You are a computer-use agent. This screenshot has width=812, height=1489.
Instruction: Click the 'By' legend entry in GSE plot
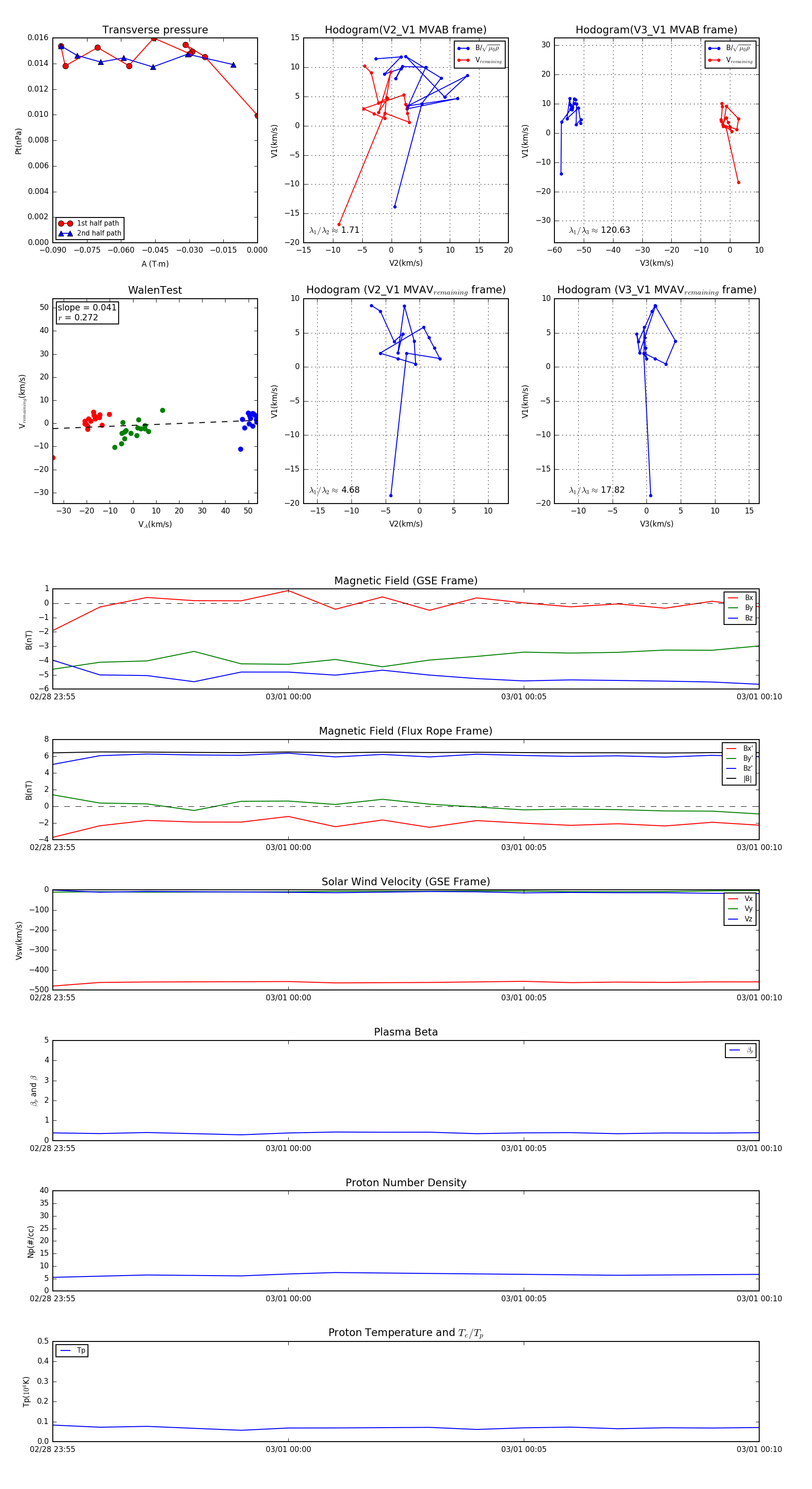point(740,607)
